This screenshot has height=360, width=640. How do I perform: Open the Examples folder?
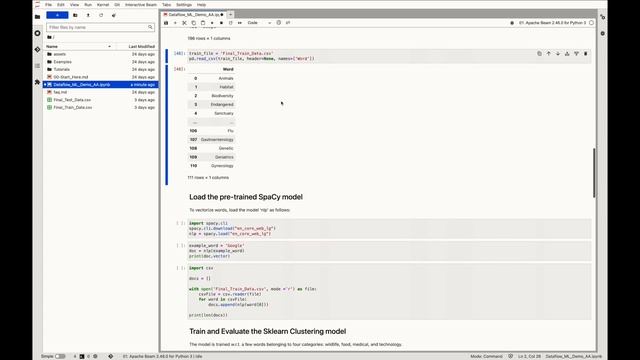100,62
